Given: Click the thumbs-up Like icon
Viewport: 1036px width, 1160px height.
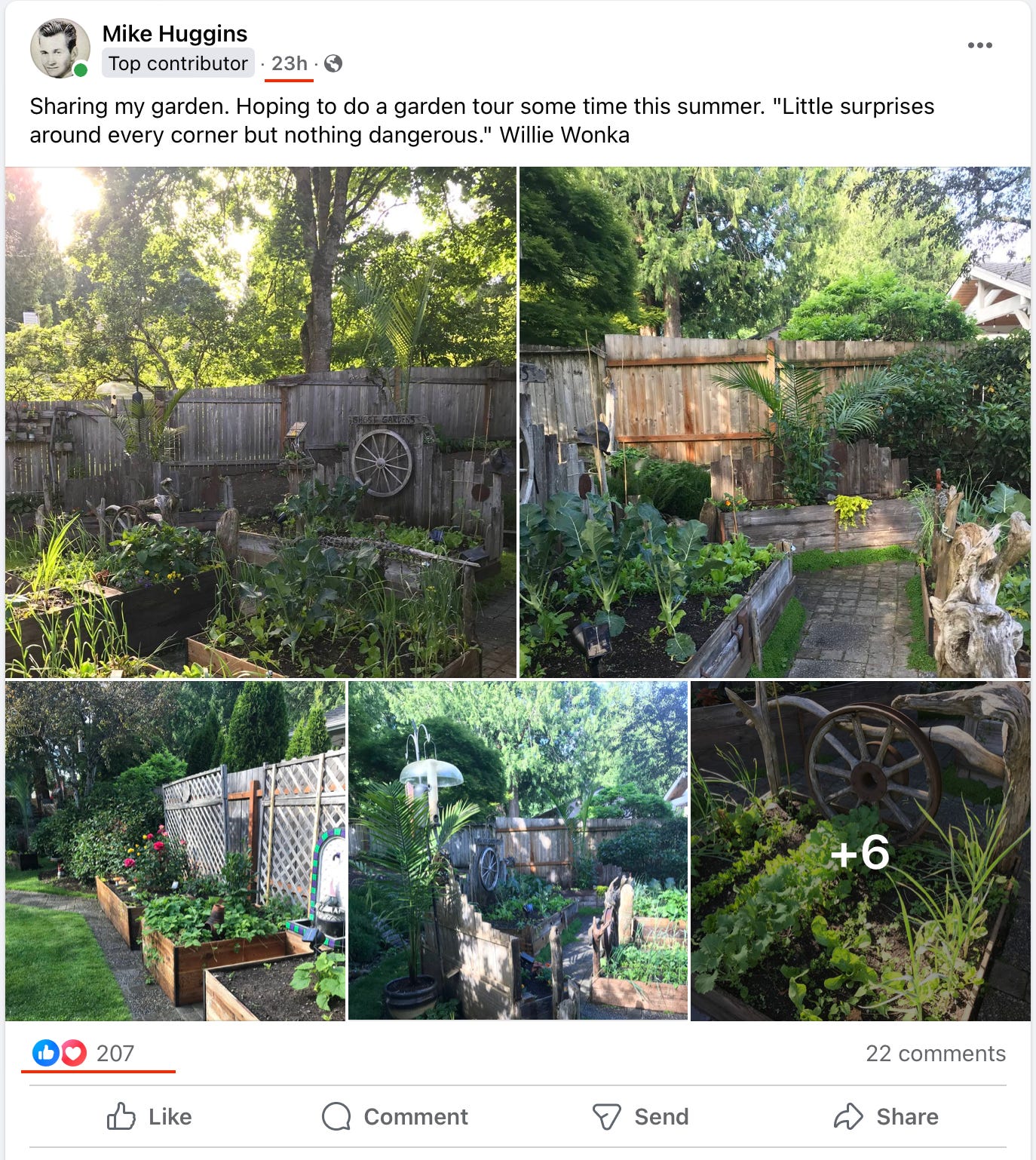Looking at the screenshot, I should [121, 1116].
